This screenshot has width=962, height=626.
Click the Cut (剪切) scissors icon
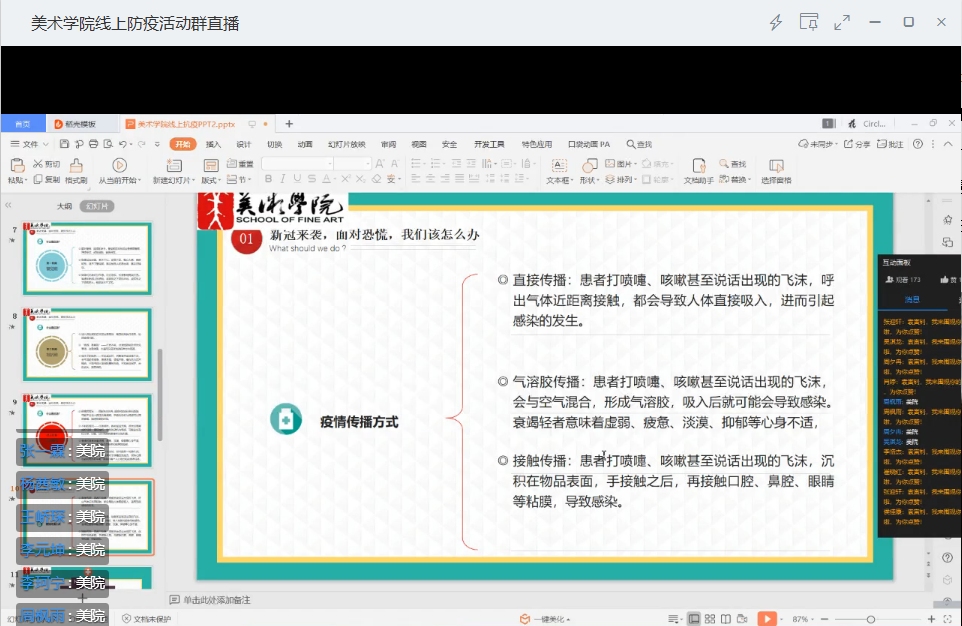click(x=38, y=164)
